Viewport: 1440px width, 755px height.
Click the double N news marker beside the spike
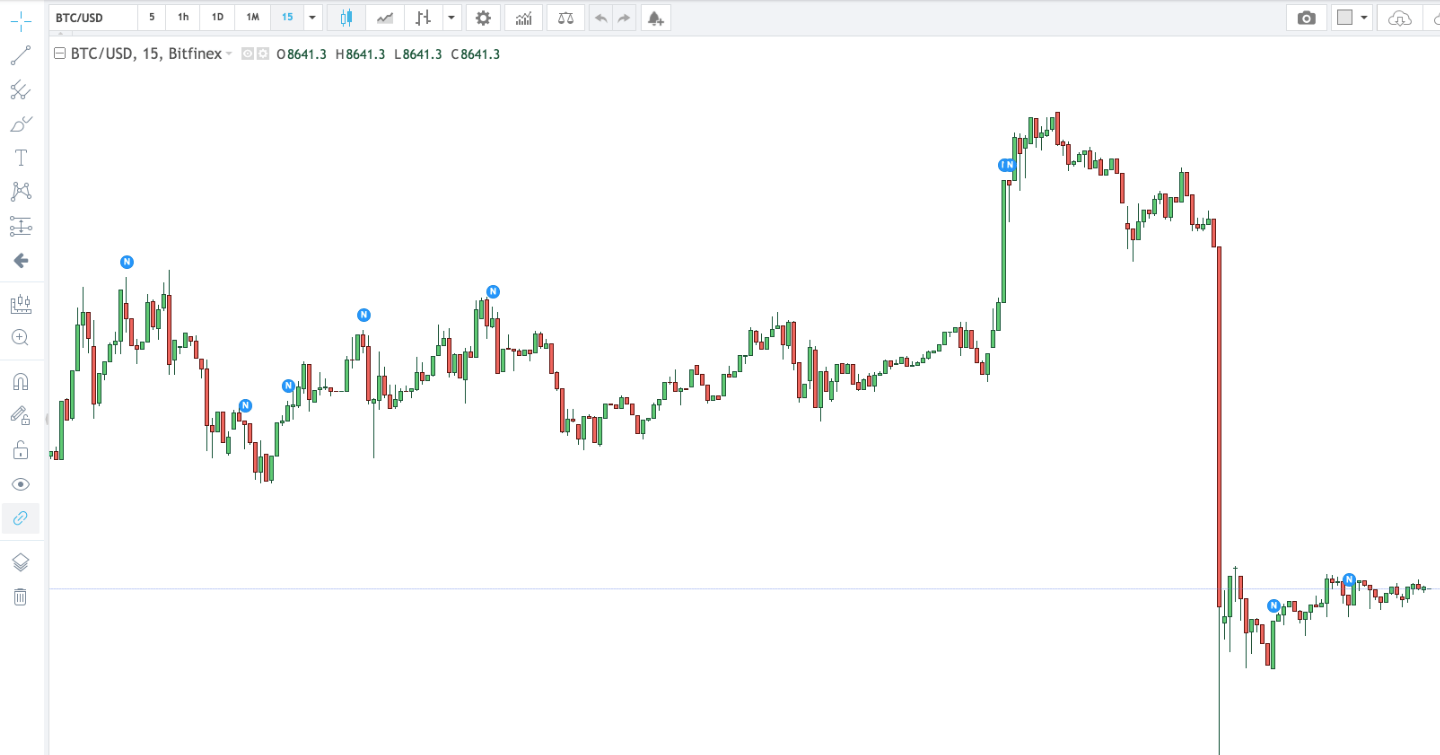pyautogui.click(x=1008, y=165)
